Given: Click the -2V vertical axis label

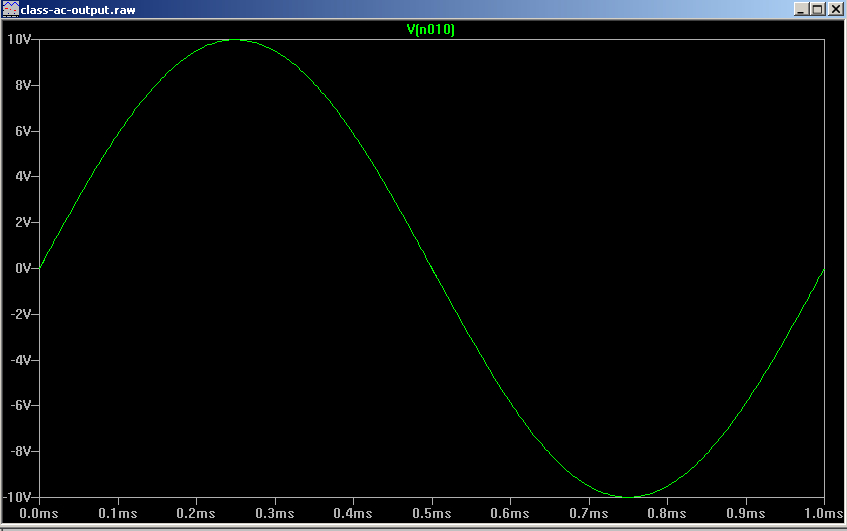Looking at the screenshot, I should click(x=21, y=314).
